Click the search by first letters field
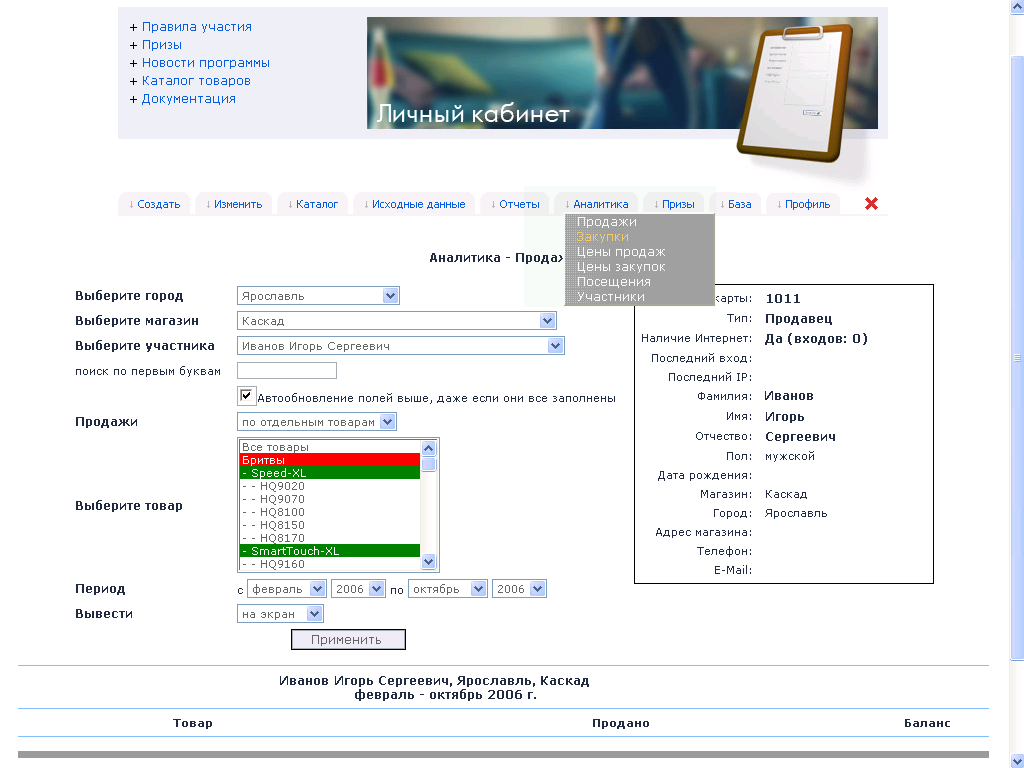The height and width of the screenshot is (768, 1024). (287, 371)
